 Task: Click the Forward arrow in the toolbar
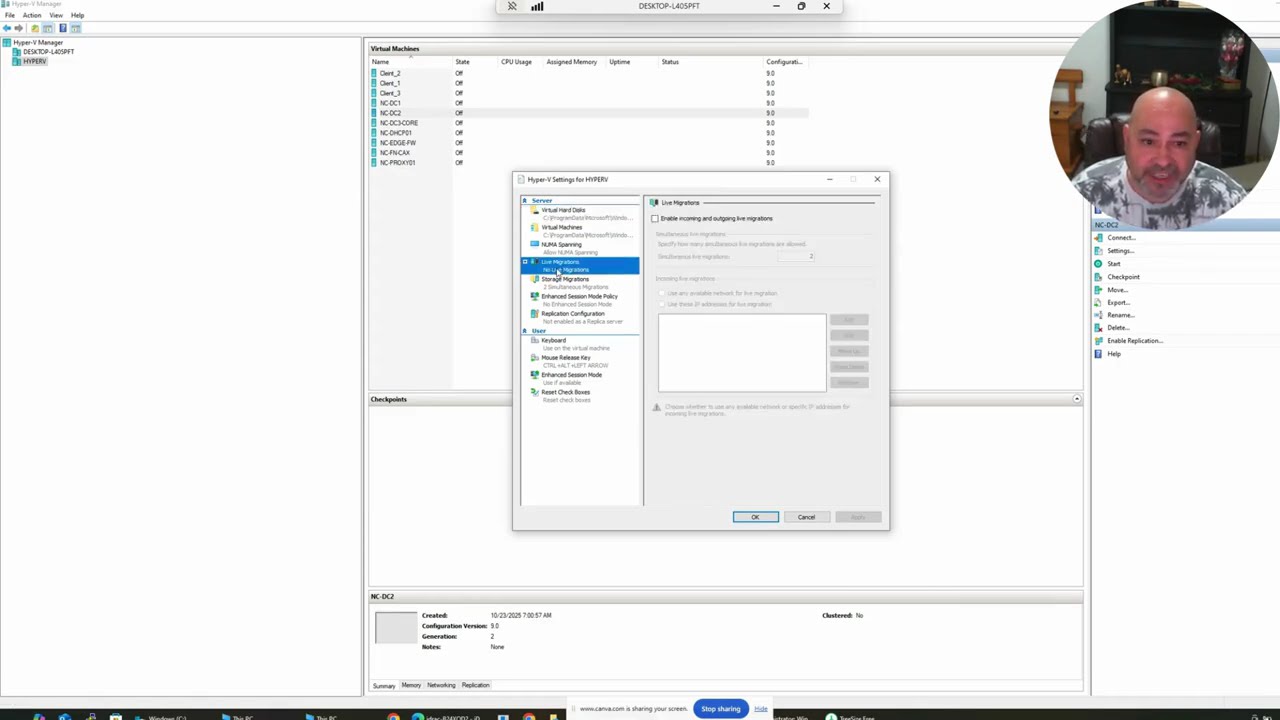[x=19, y=28]
